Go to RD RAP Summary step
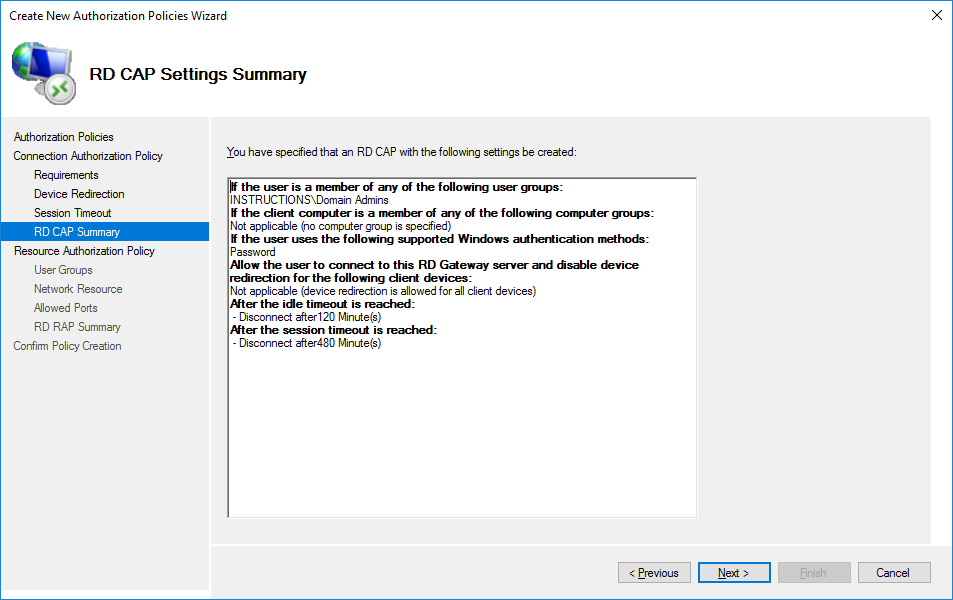This screenshot has width=953, height=600. click(x=77, y=327)
